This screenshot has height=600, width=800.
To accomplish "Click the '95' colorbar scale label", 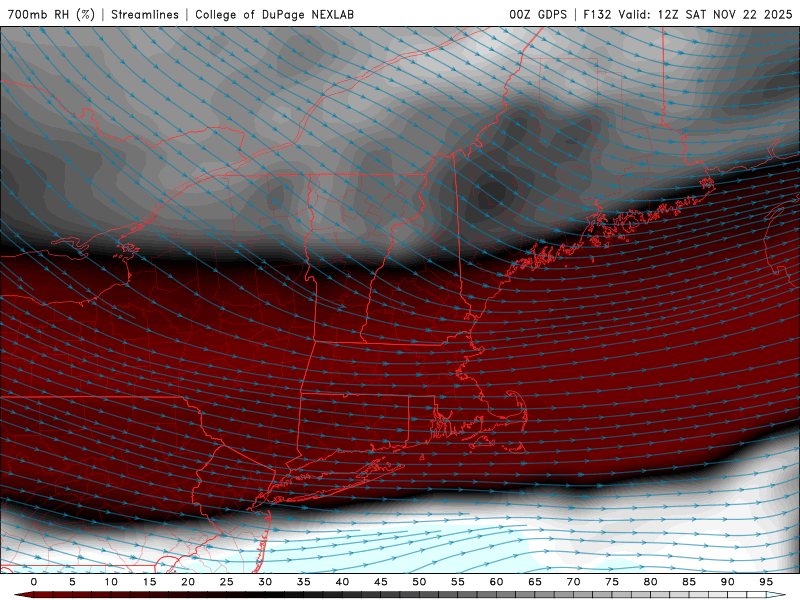I will point(766,582).
